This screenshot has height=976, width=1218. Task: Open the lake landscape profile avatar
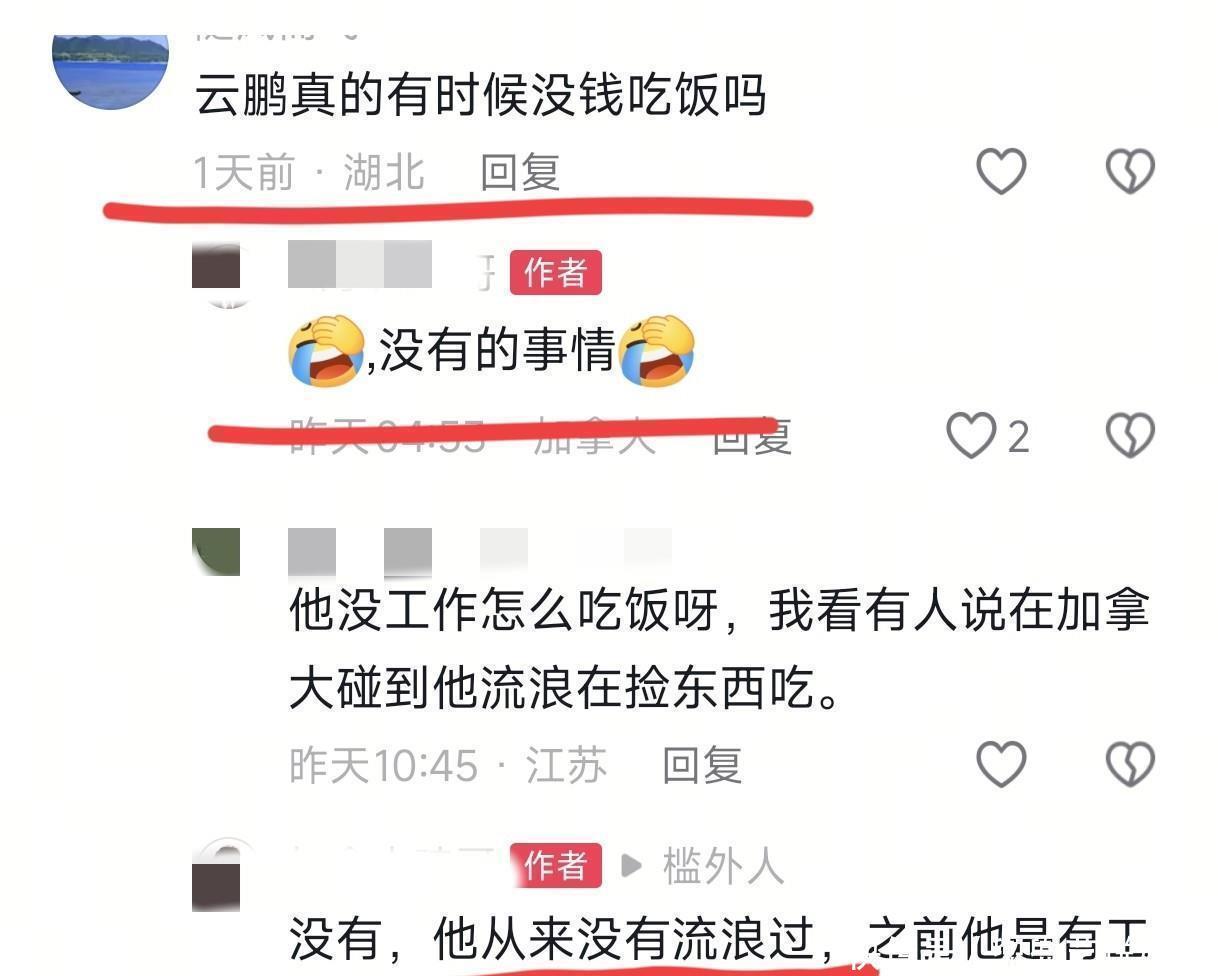110,70
